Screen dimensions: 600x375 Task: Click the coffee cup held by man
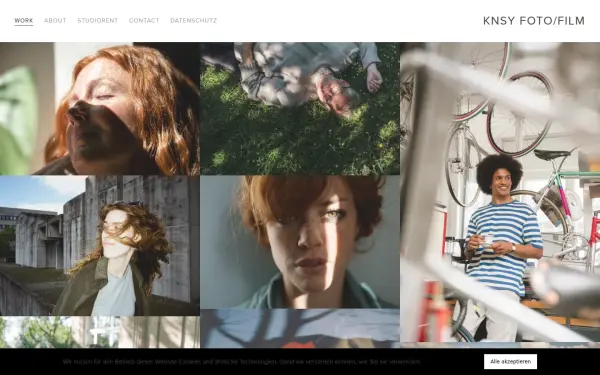(x=488, y=241)
